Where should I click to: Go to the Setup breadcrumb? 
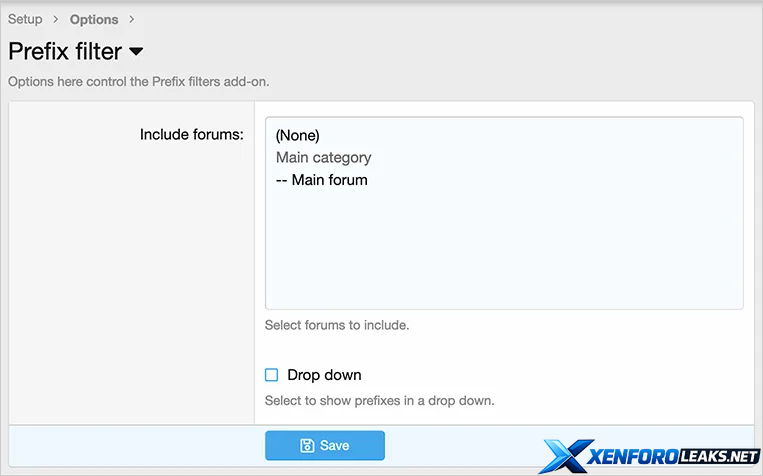click(25, 19)
